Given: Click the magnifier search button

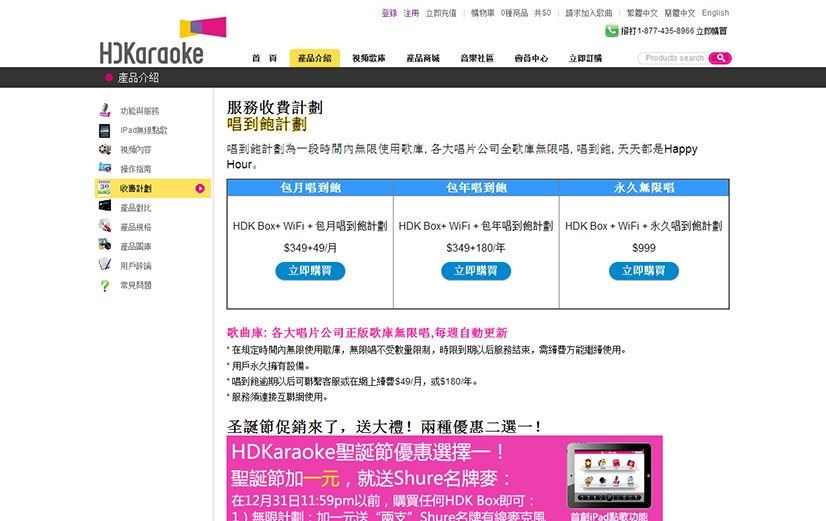Looking at the screenshot, I should click(720, 58).
